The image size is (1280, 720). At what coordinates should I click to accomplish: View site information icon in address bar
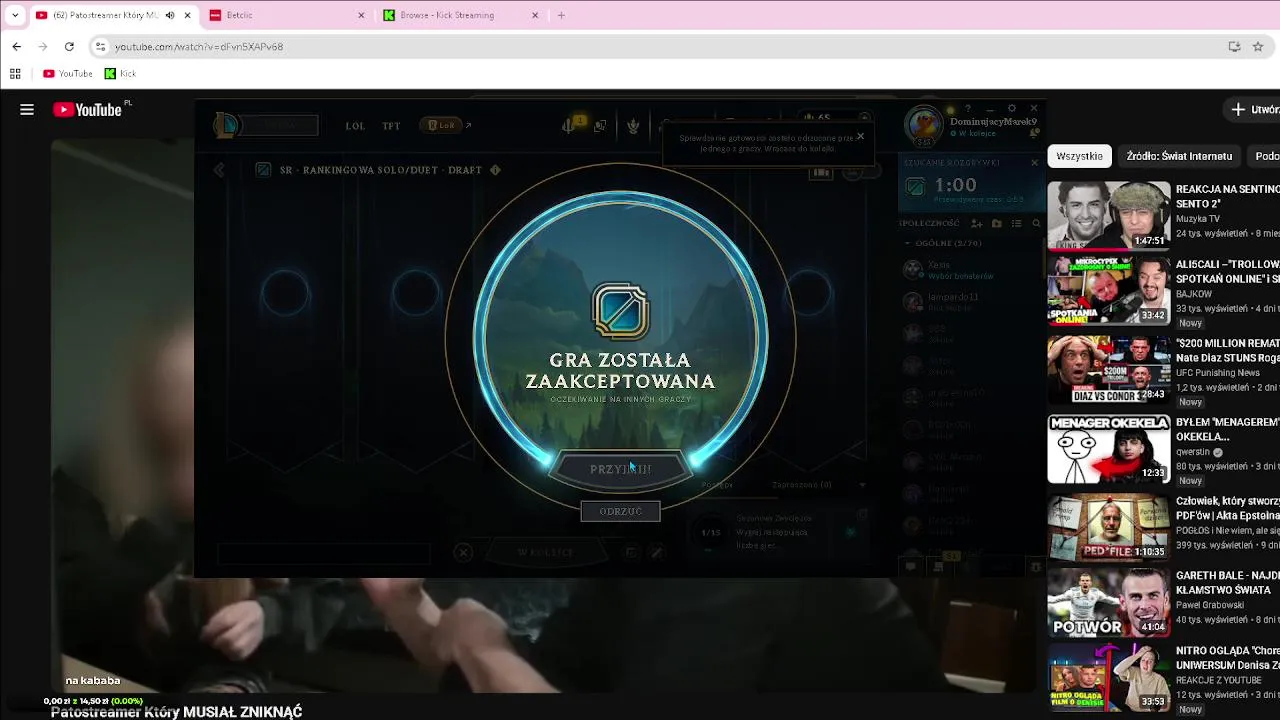(x=100, y=46)
